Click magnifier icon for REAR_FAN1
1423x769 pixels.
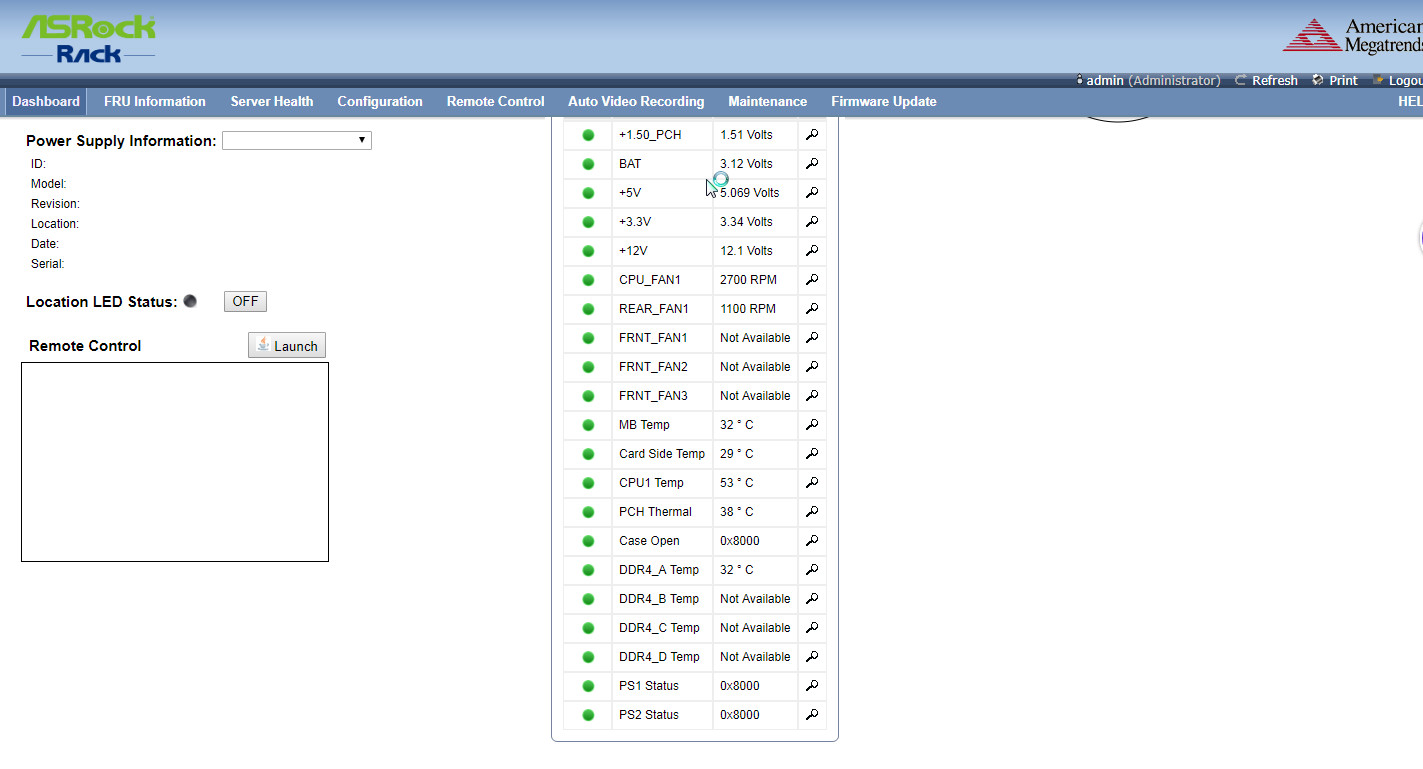(x=812, y=309)
